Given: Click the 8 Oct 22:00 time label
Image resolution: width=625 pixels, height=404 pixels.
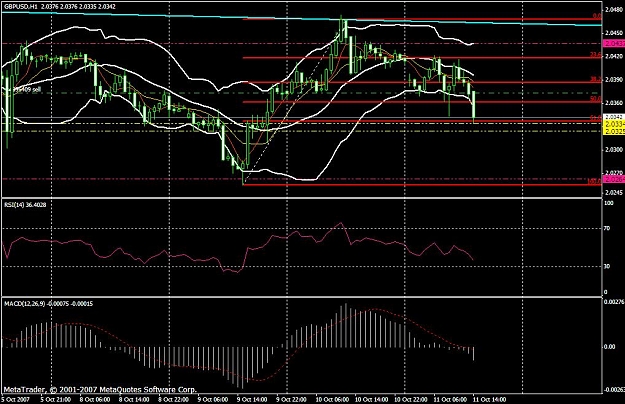Looking at the screenshot, I should point(174,400).
